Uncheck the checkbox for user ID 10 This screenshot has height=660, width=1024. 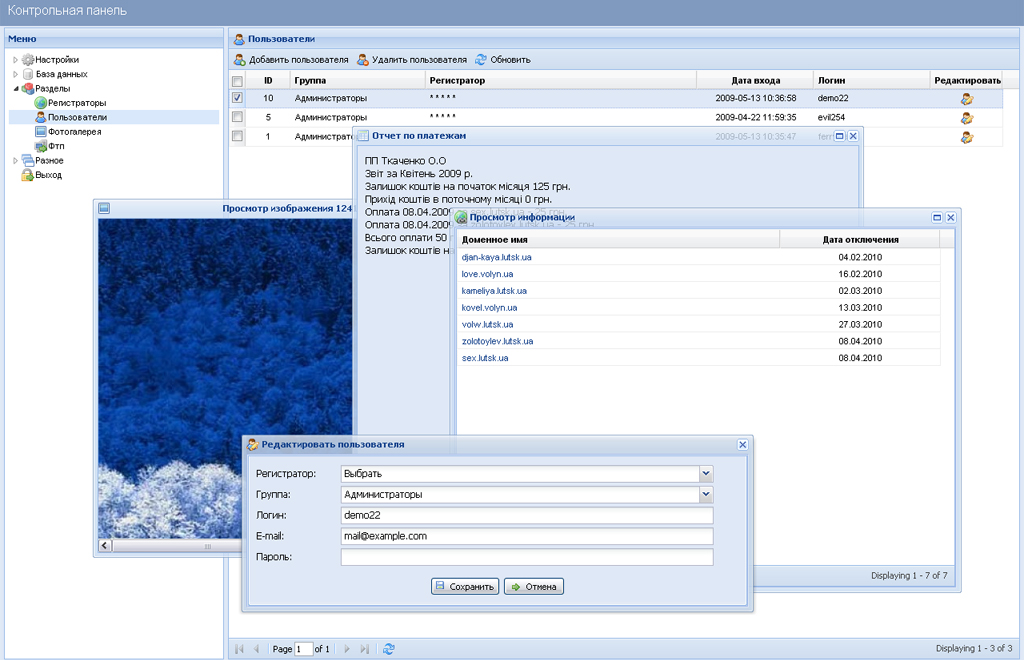237,98
